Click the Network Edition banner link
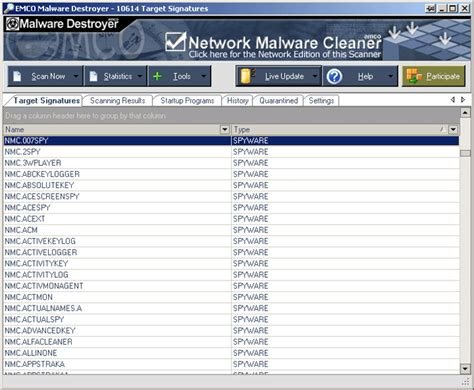The width and height of the screenshot is (474, 390). [285, 54]
